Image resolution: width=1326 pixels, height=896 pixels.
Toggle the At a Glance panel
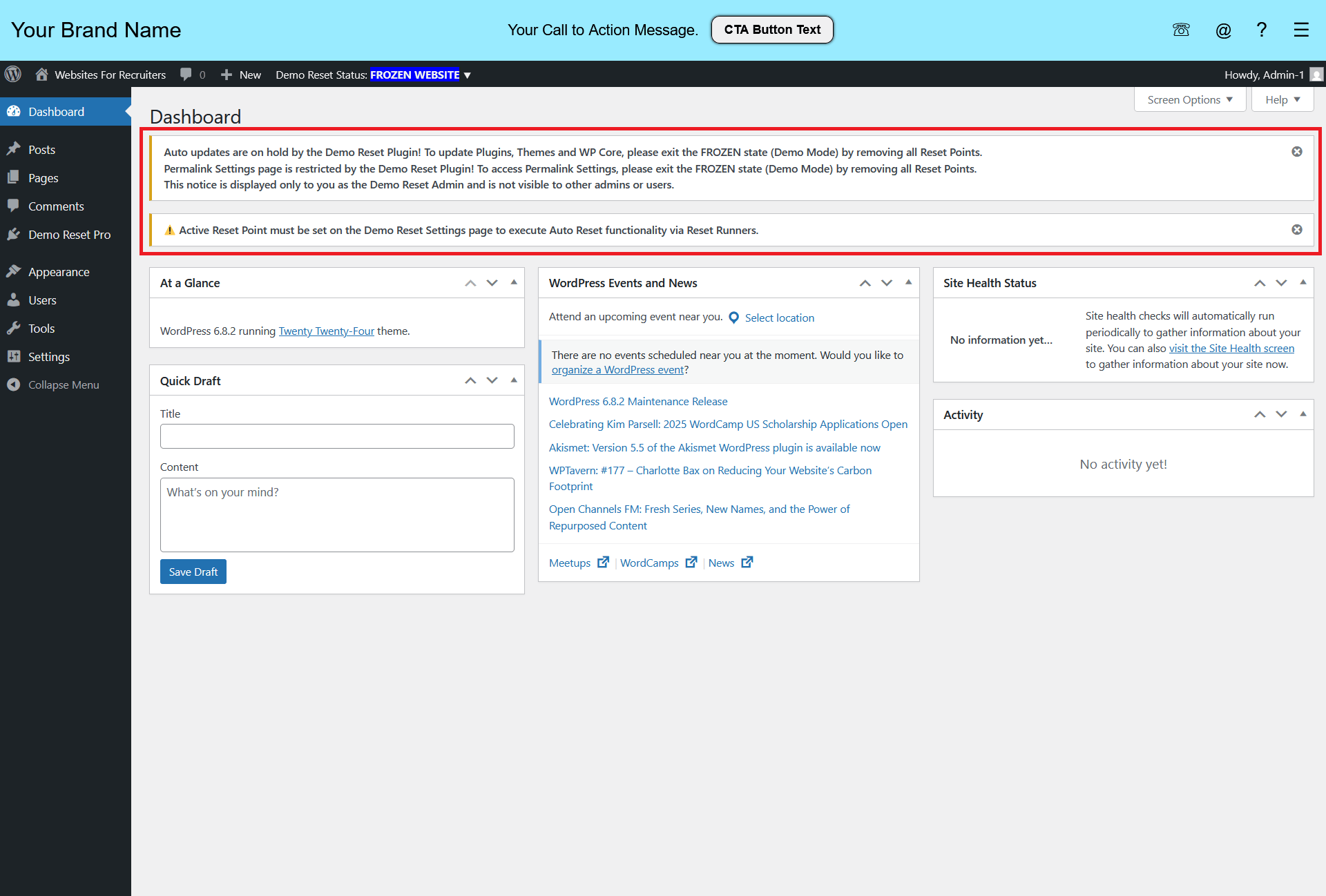(x=514, y=282)
